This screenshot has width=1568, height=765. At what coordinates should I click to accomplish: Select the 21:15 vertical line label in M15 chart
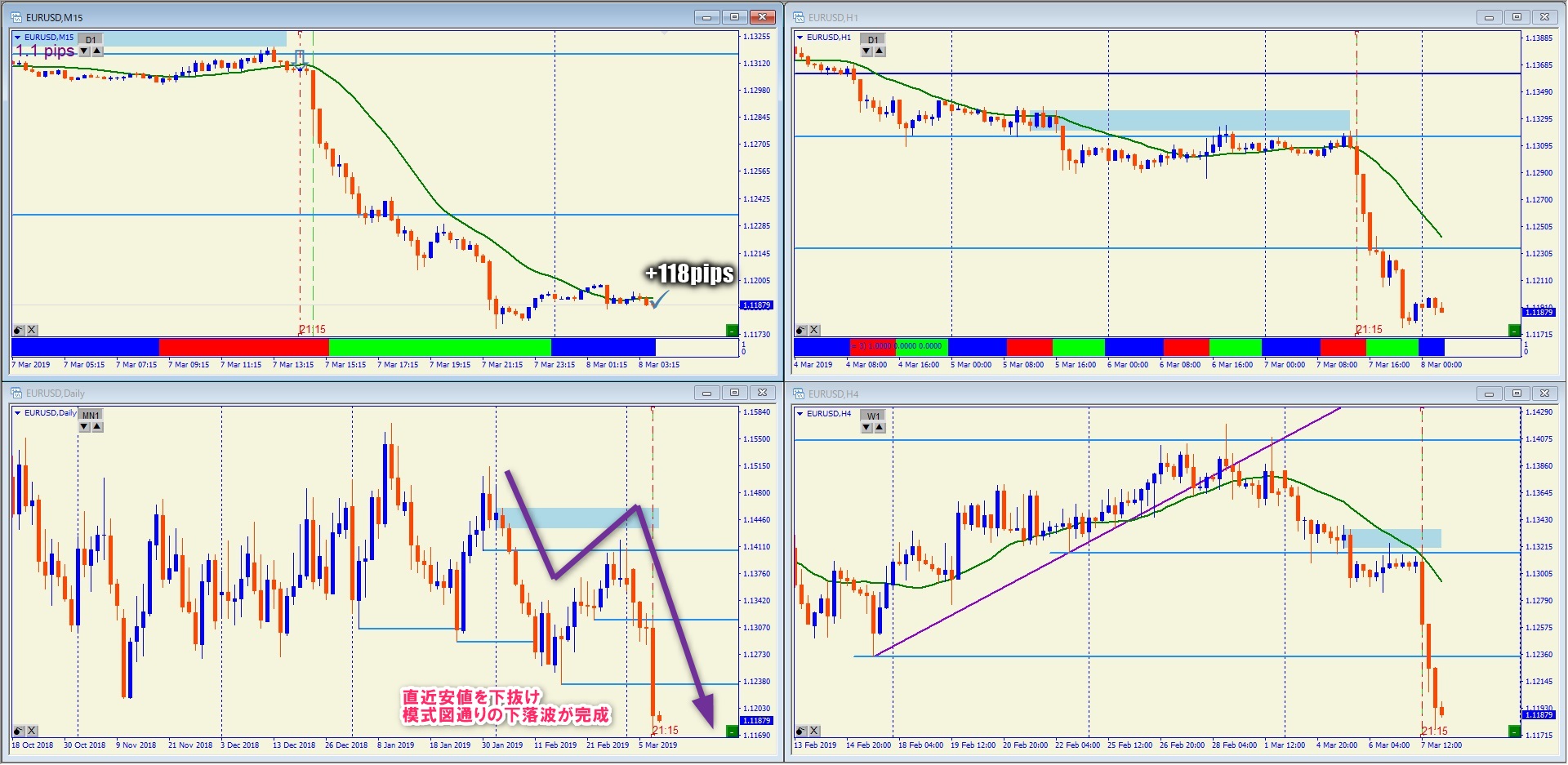pyautogui.click(x=313, y=329)
